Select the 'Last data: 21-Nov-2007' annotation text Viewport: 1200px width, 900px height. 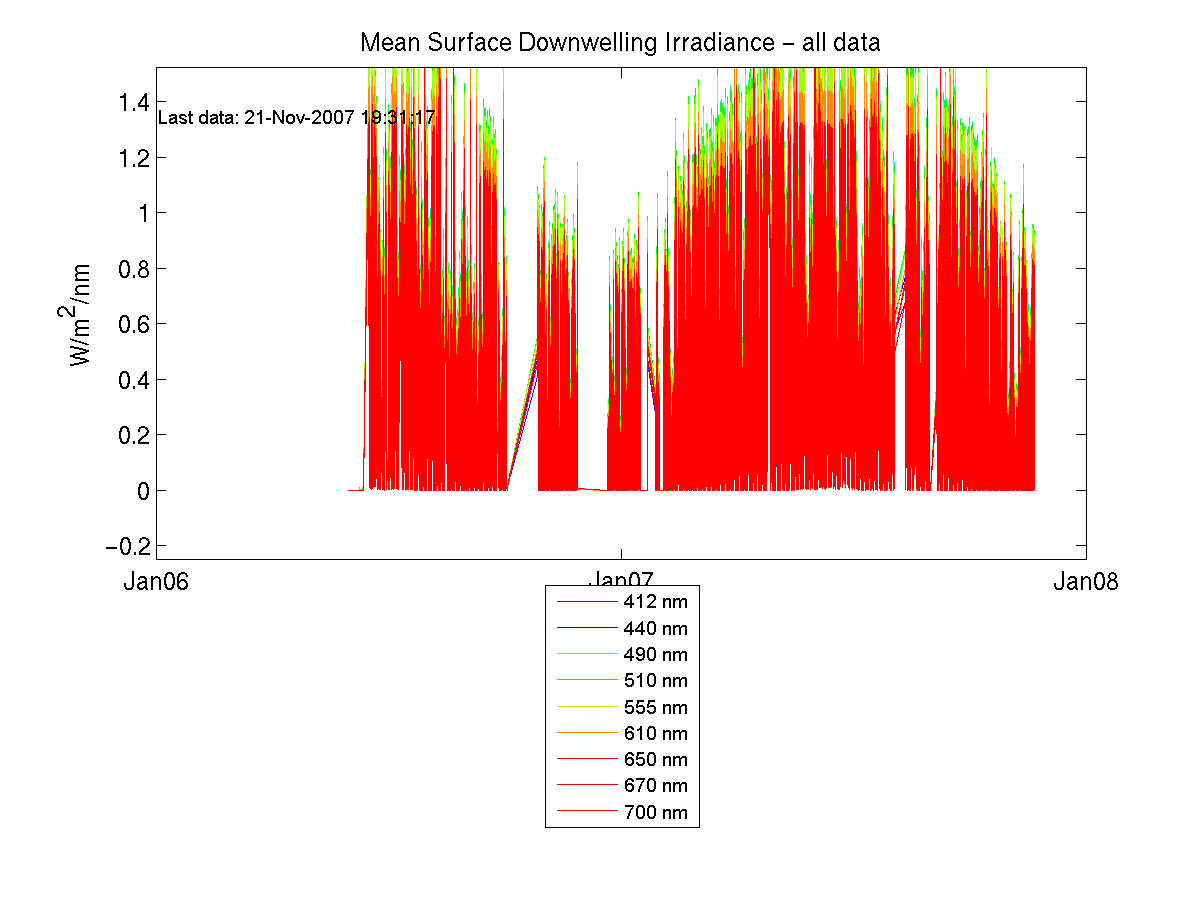(297, 117)
